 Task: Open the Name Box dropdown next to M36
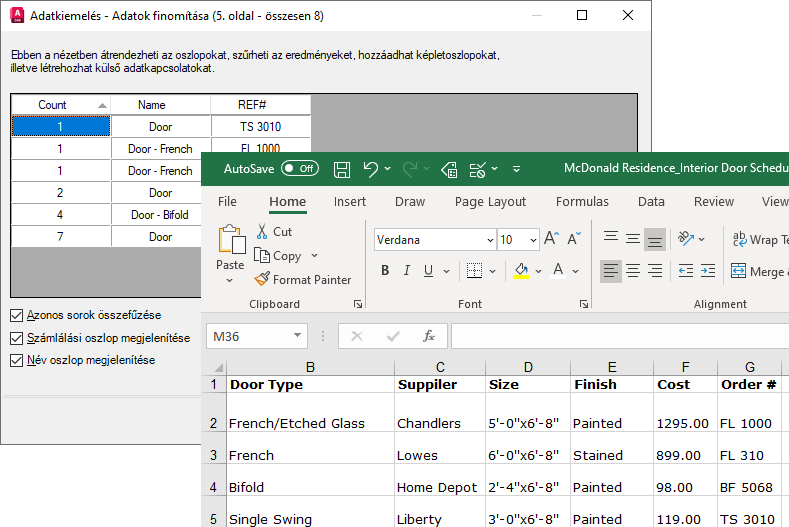[297, 336]
